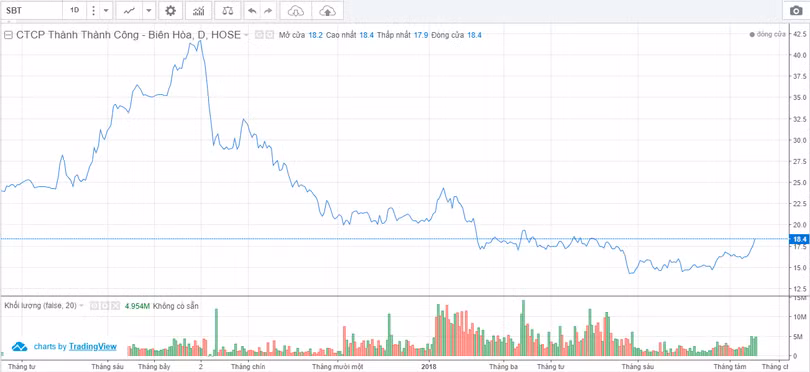Click the SBT symbol input field
810x372 pixels.
pos(31,10)
